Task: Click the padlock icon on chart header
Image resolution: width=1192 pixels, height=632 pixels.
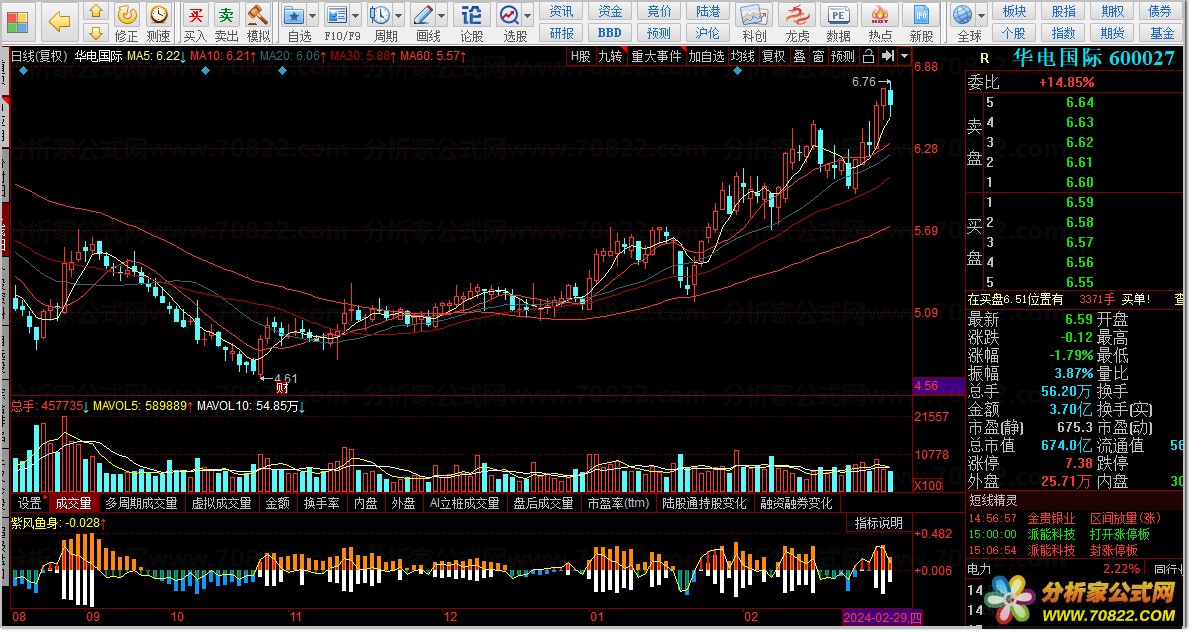Action: 868,56
